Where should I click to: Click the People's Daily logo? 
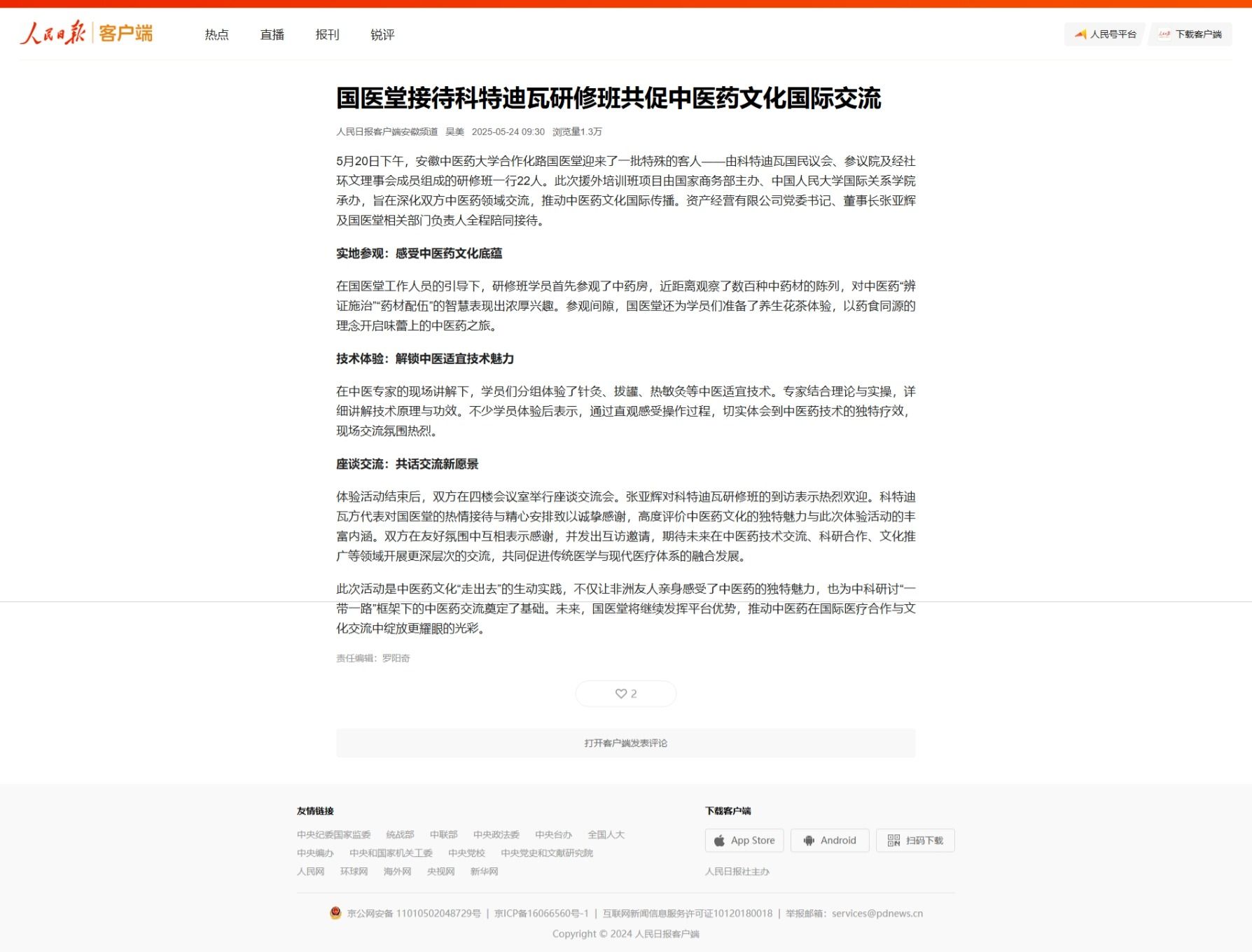tap(86, 33)
